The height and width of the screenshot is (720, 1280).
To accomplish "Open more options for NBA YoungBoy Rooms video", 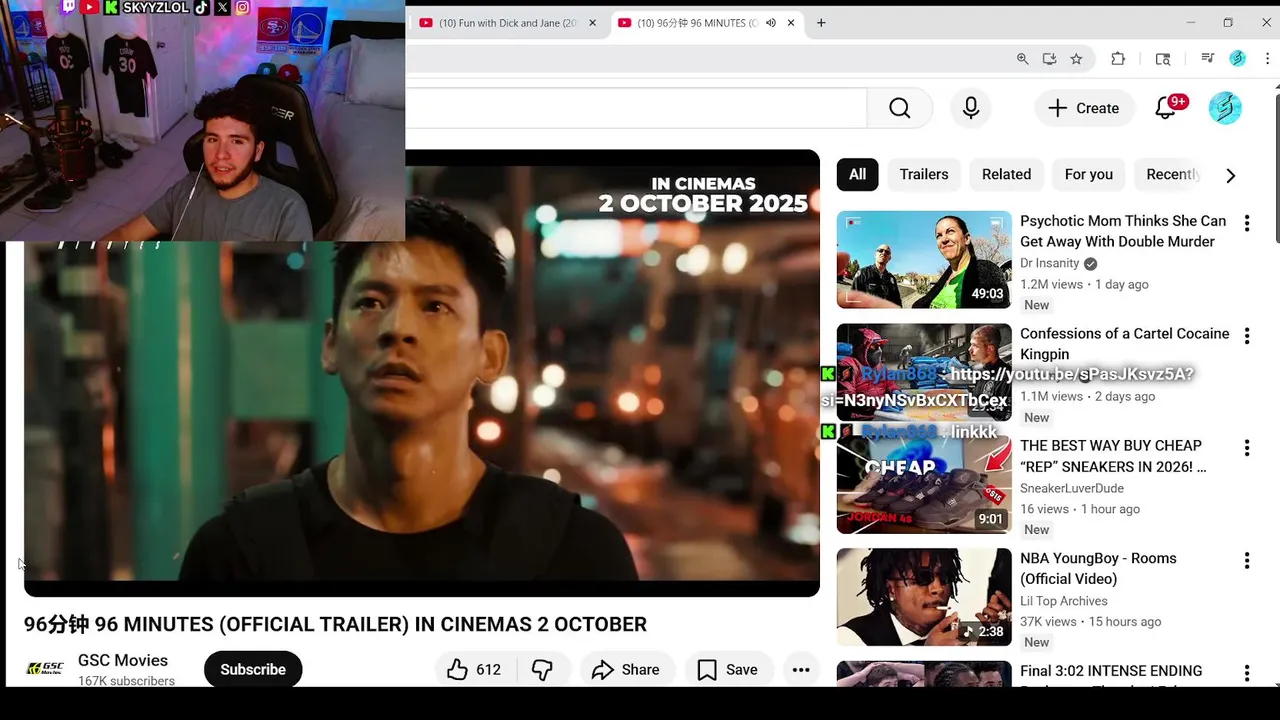I will (1247, 561).
